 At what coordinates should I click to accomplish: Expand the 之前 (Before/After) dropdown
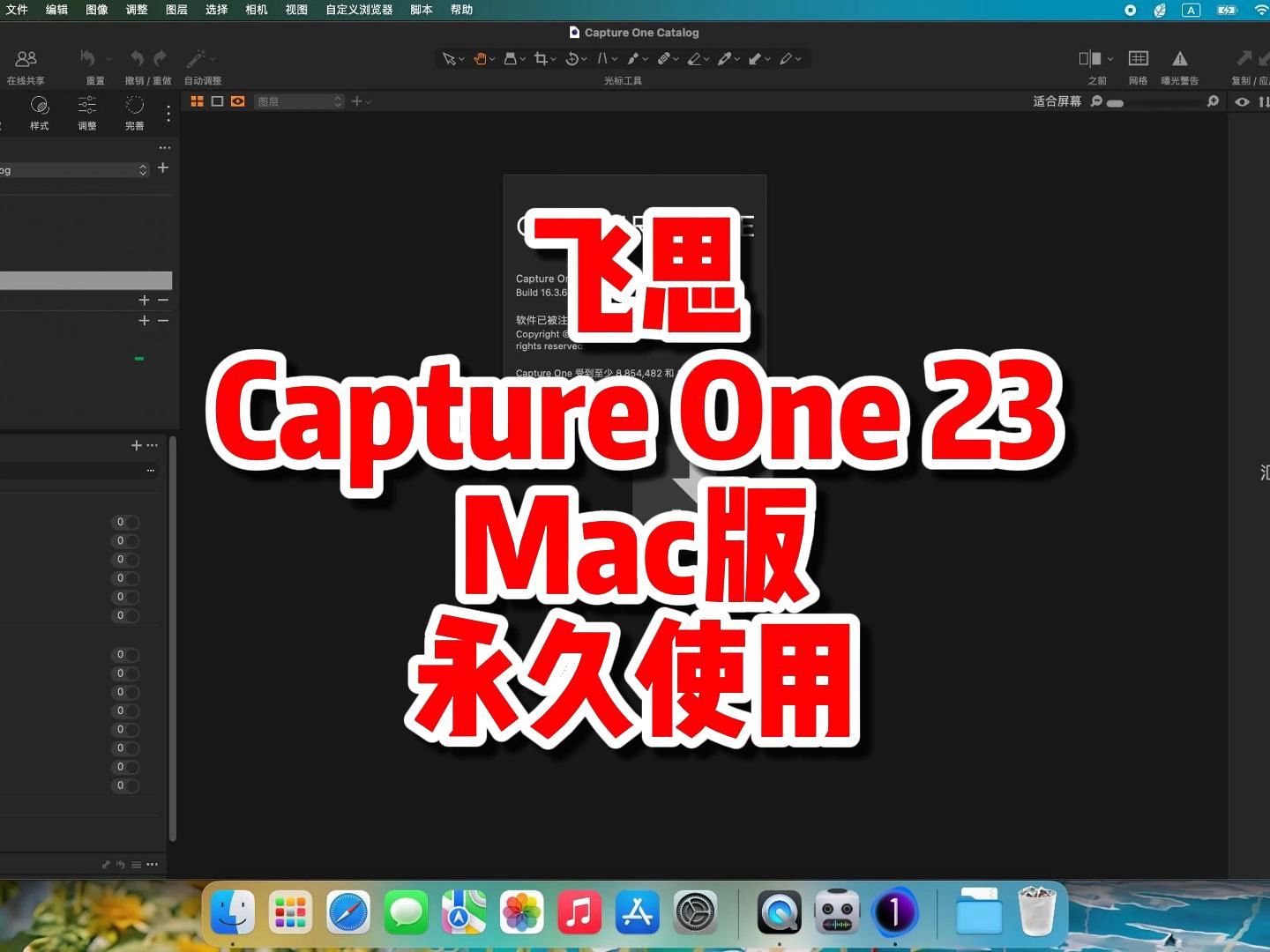coord(1109,58)
